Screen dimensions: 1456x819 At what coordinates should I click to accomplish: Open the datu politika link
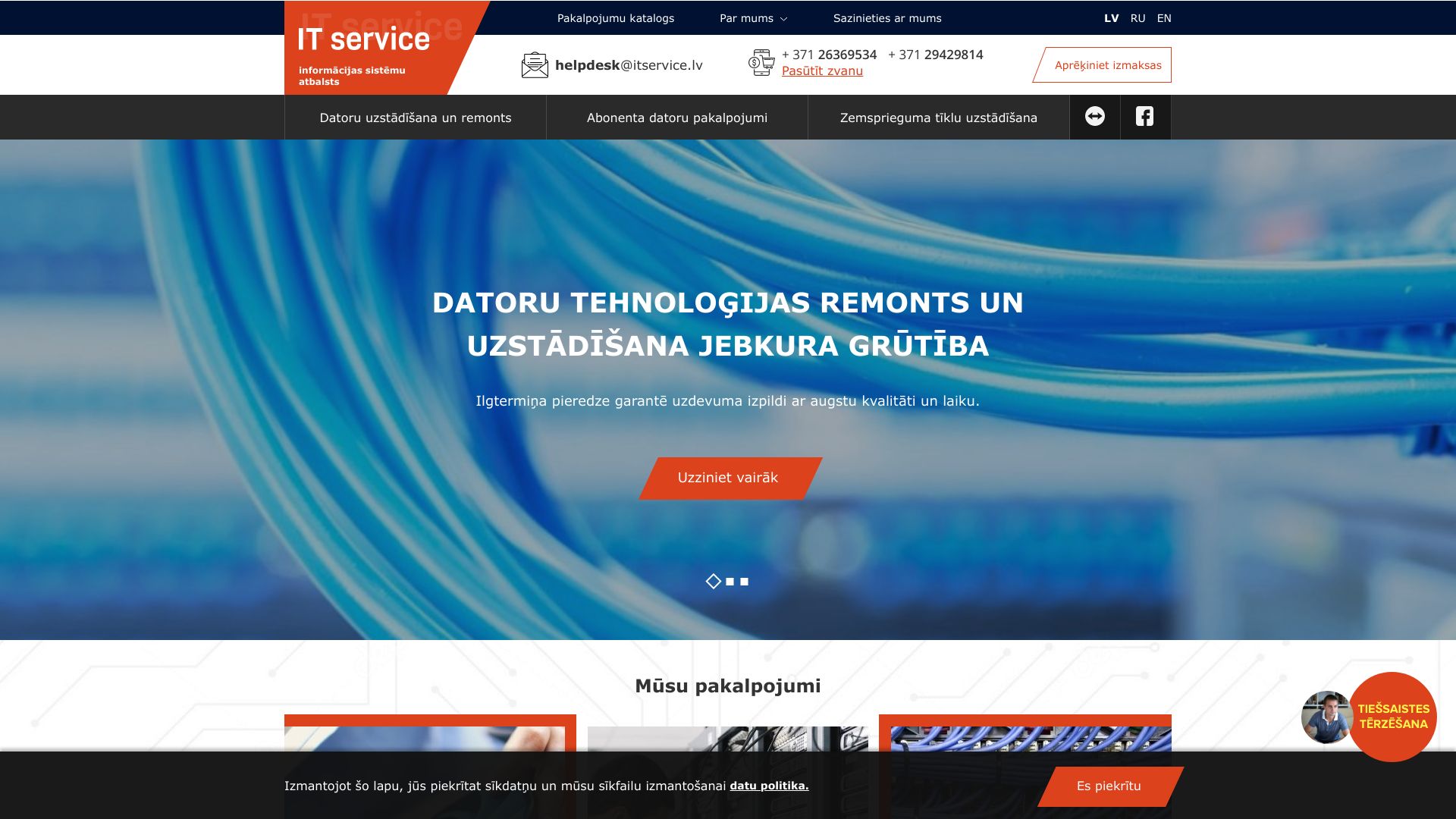coord(768,786)
